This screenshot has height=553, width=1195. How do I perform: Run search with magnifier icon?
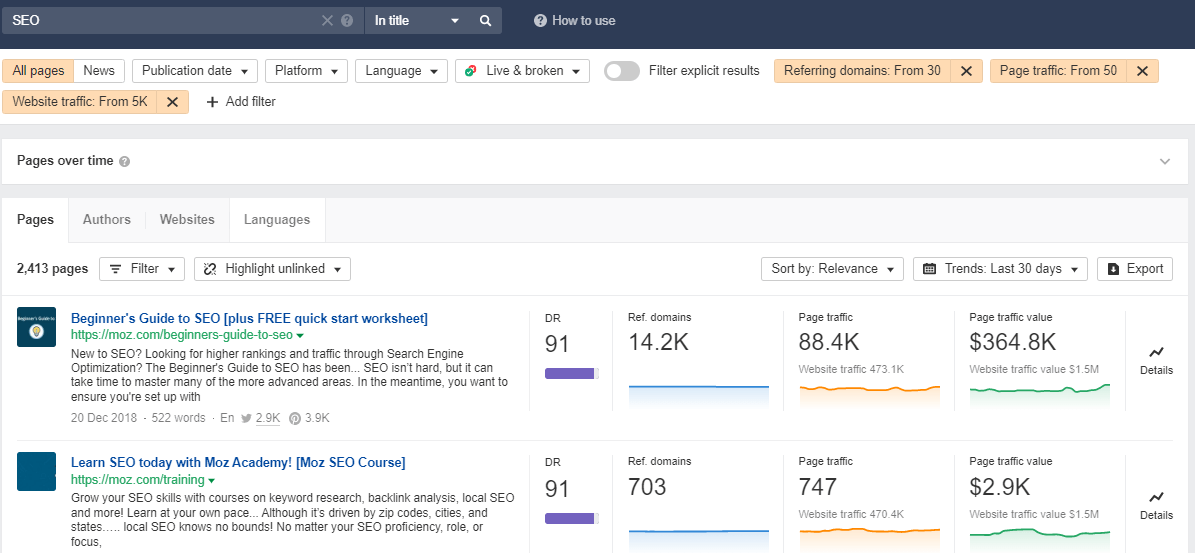pos(485,21)
